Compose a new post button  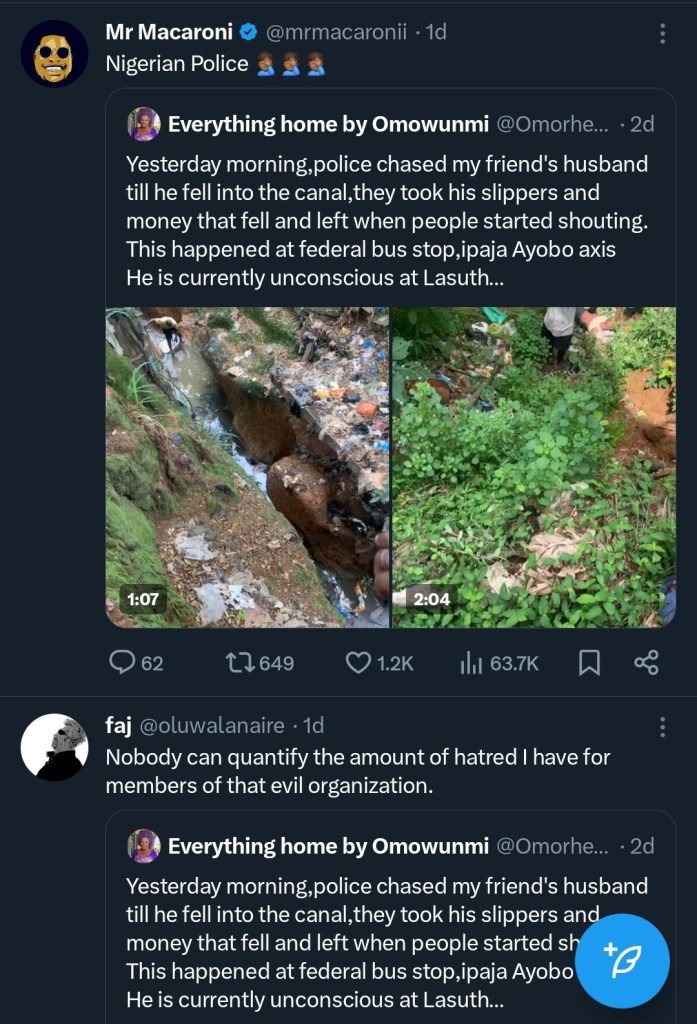point(622,960)
